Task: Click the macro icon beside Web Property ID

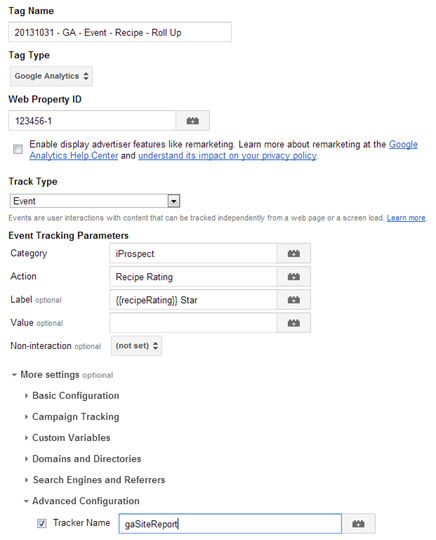Action: pyautogui.click(x=193, y=121)
